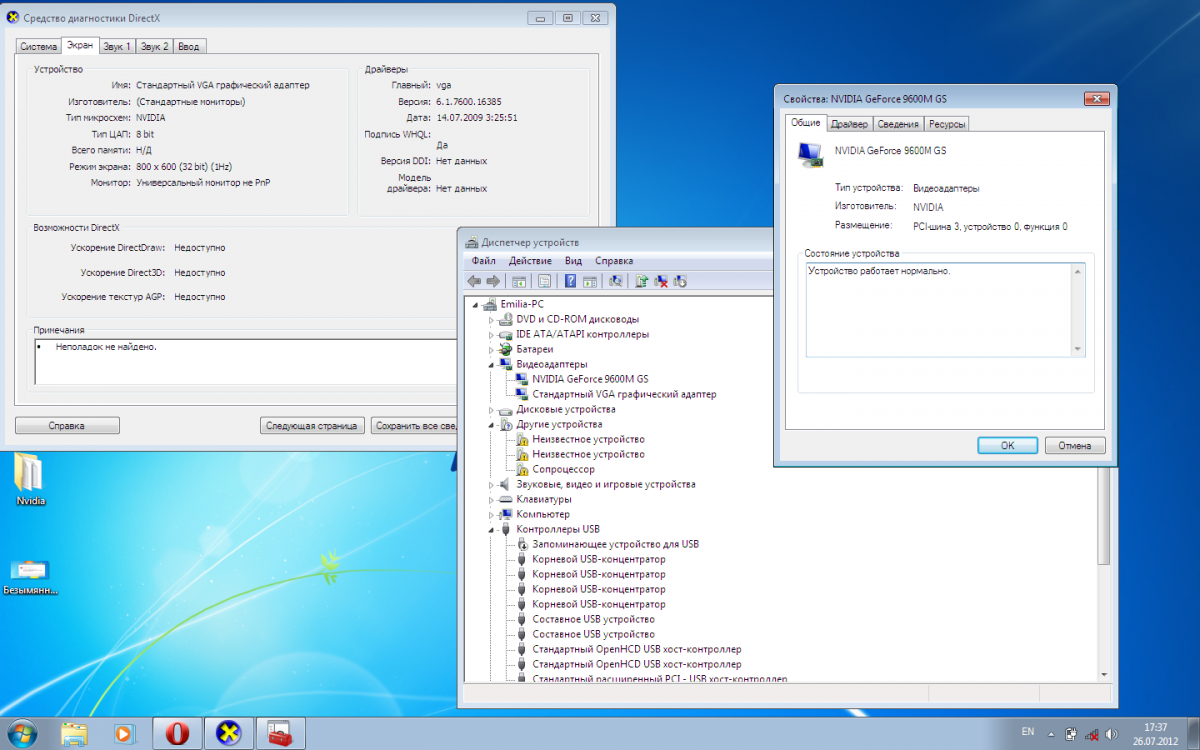1200x750 pixels.
Task: Switch to Opera browser in the taskbar
Action: (x=178, y=733)
